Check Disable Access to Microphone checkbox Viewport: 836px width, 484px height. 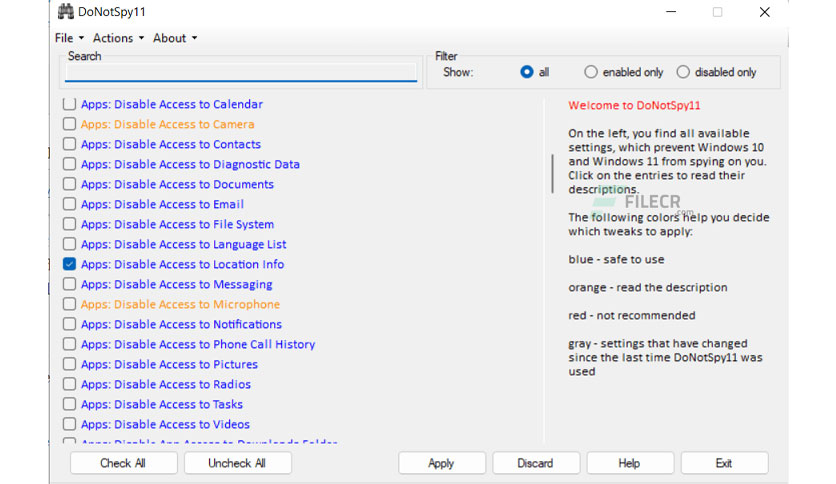pyautogui.click(x=69, y=304)
